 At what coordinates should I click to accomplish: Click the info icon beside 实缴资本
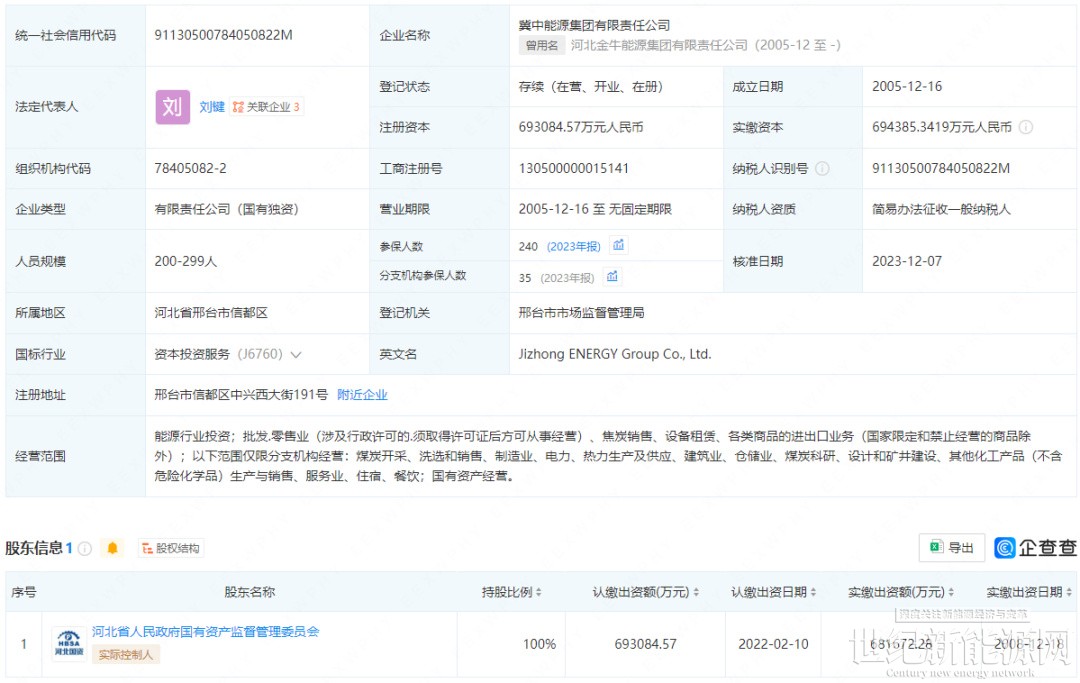pyautogui.click(x=1026, y=128)
